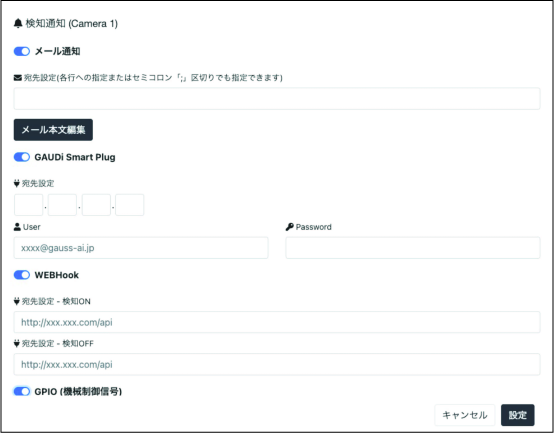Select the first IP address octet box
This screenshot has height=433, width=554.
click(x=29, y=205)
